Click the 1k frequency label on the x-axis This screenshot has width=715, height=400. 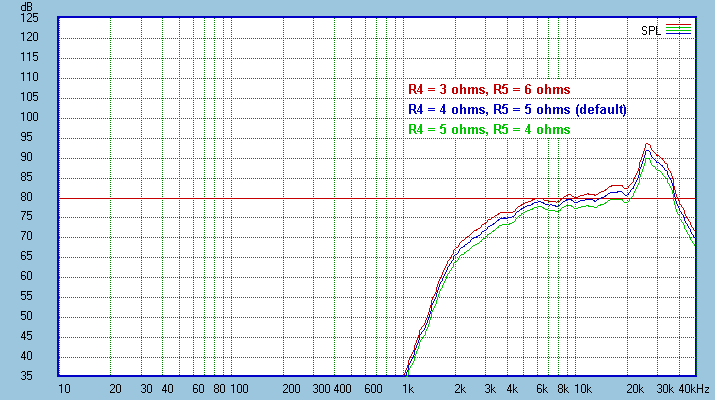[x=407, y=389]
